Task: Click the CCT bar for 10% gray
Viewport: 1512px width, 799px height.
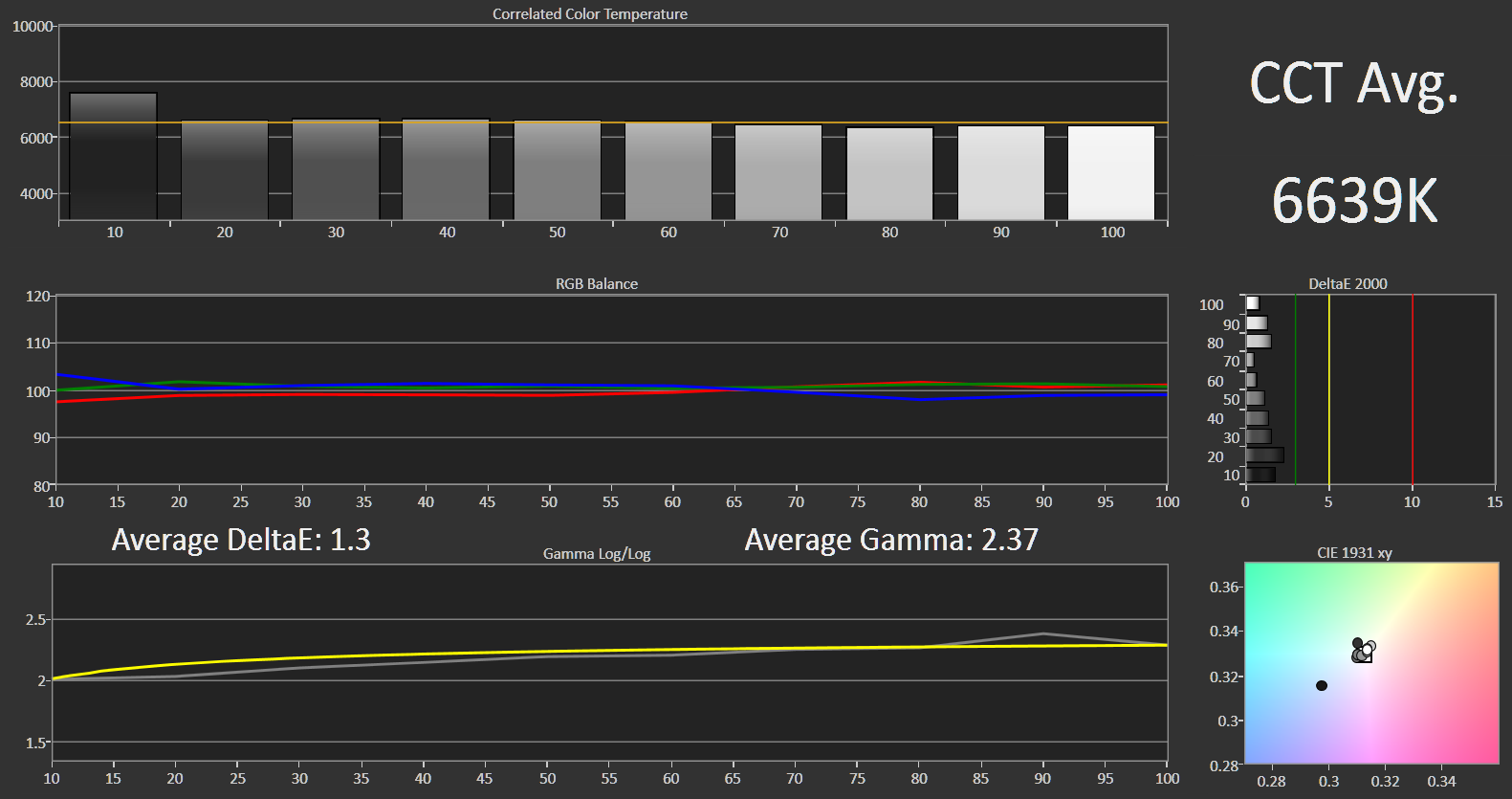Action: point(113,156)
